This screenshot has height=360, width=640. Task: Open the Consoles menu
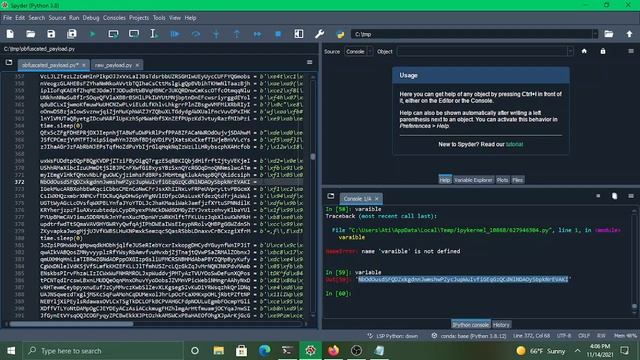[x=114, y=18]
